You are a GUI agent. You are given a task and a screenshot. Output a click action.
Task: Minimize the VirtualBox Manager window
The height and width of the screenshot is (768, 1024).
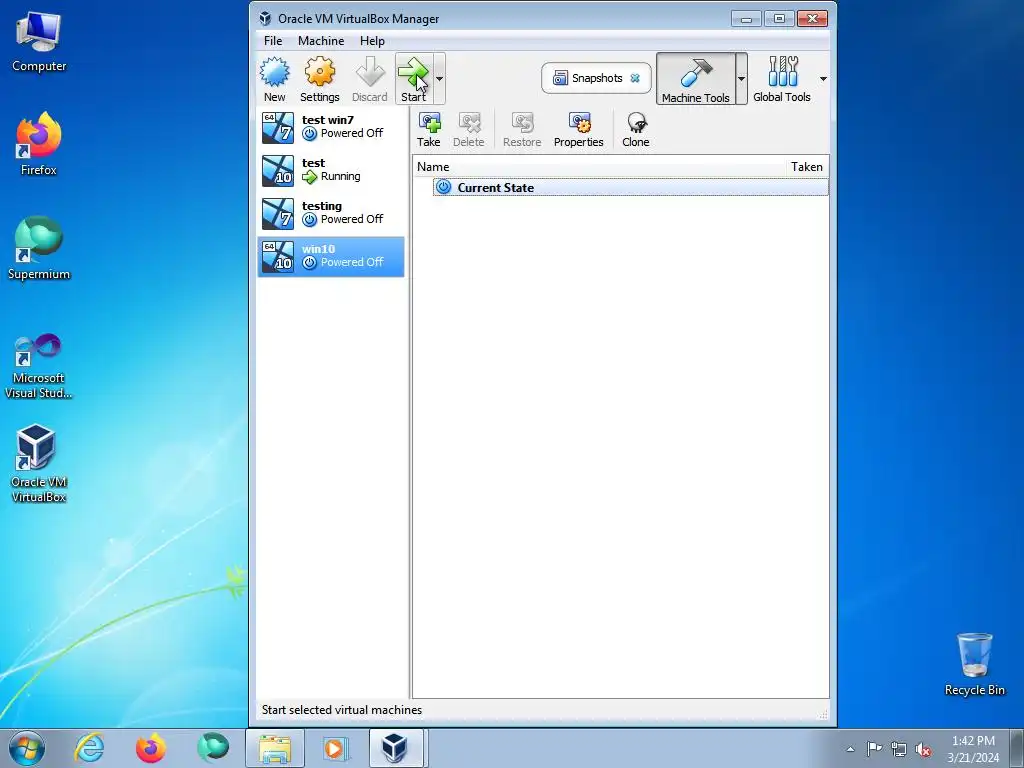click(746, 19)
